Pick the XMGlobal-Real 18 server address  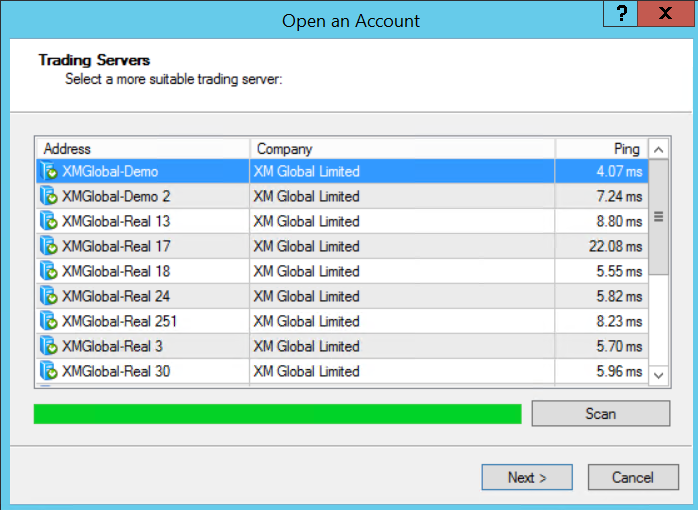(116, 271)
